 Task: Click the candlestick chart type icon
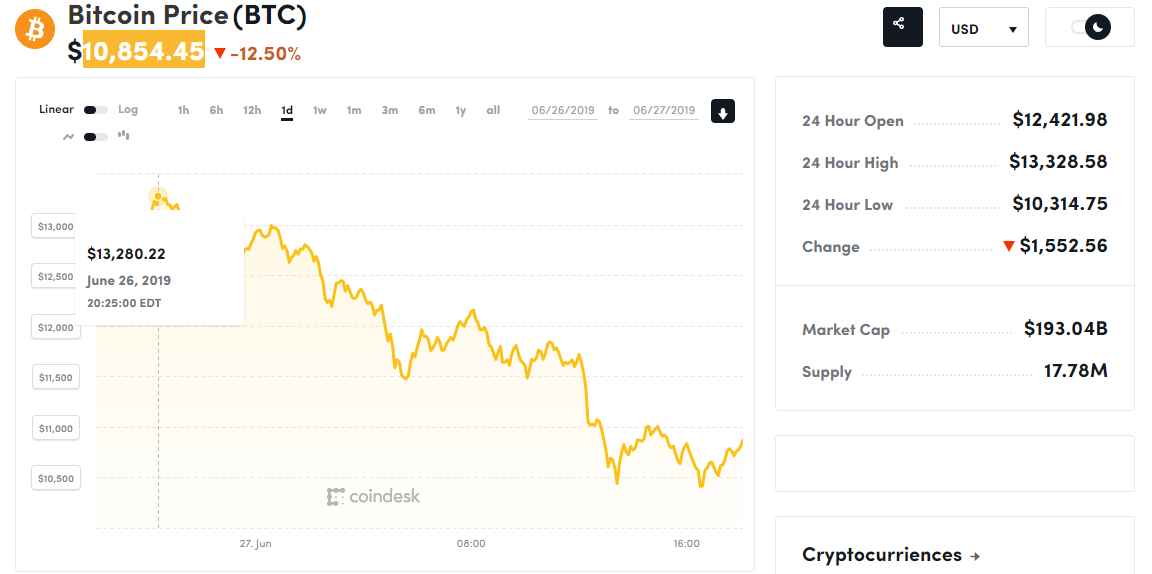pos(124,136)
